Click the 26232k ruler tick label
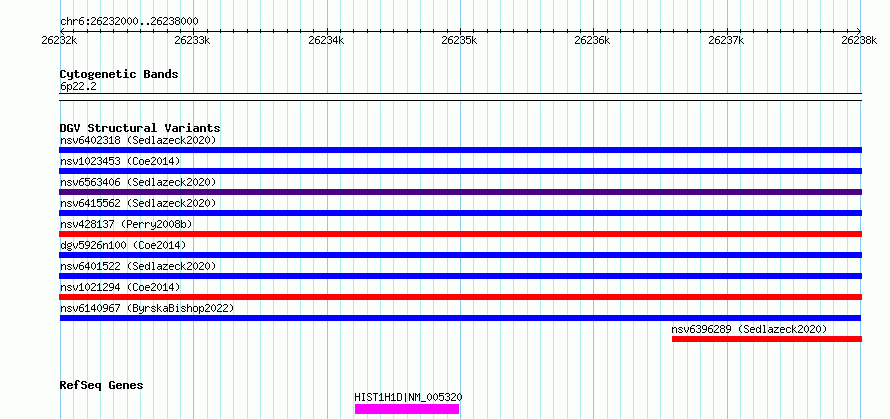Viewport: 890px width, 419px height. click(60, 40)
